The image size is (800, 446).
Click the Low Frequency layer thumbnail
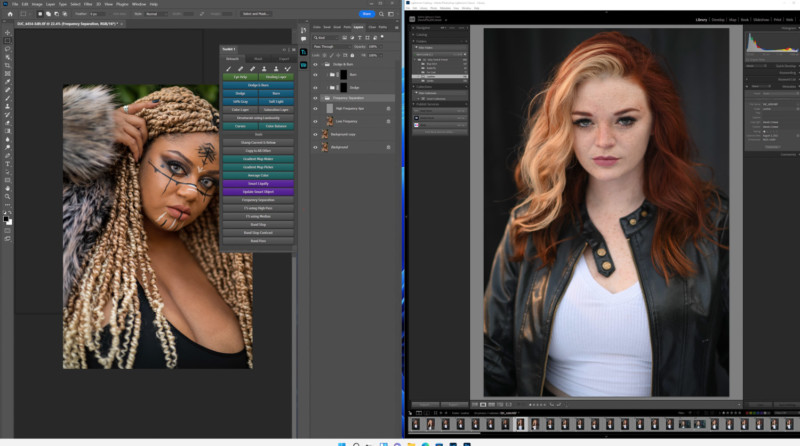click(x=330, y=121)
